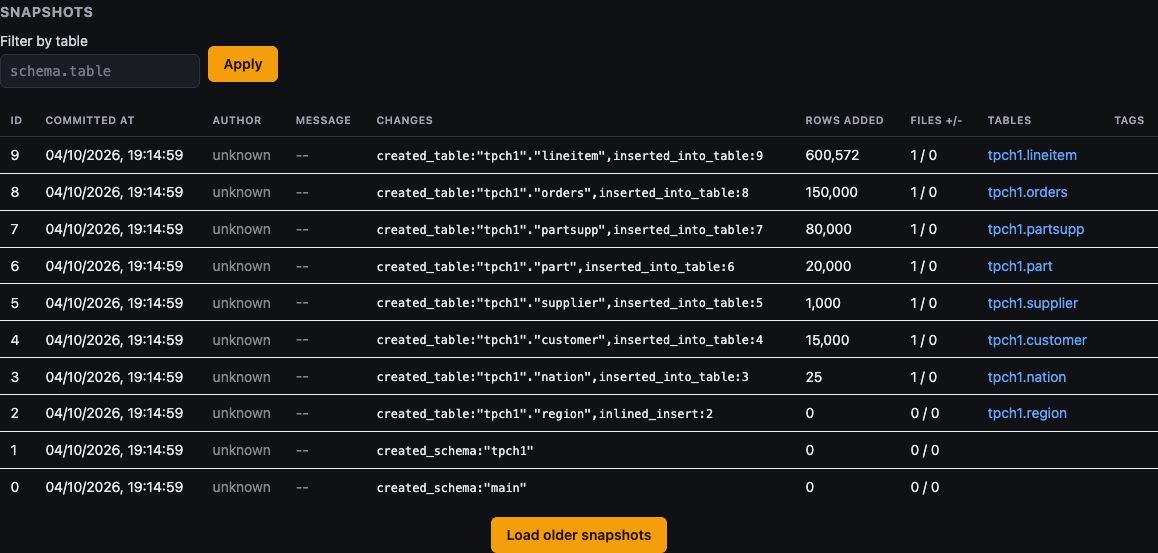The image size is (1158, 553).
Task: Visit the tpch1.region table link
Action: [1027, 413]
